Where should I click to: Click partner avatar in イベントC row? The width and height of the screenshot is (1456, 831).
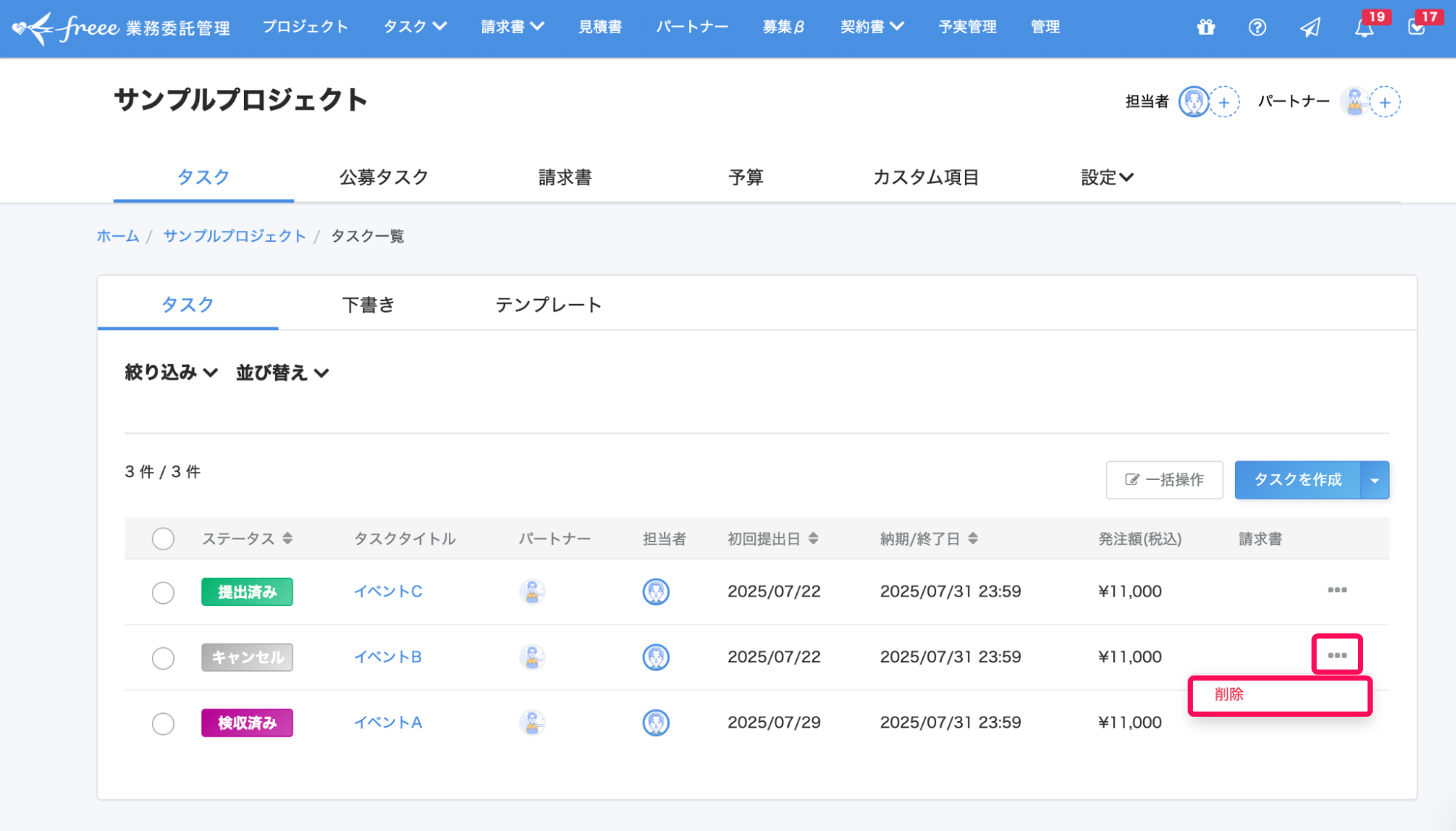tap(532, 591)
